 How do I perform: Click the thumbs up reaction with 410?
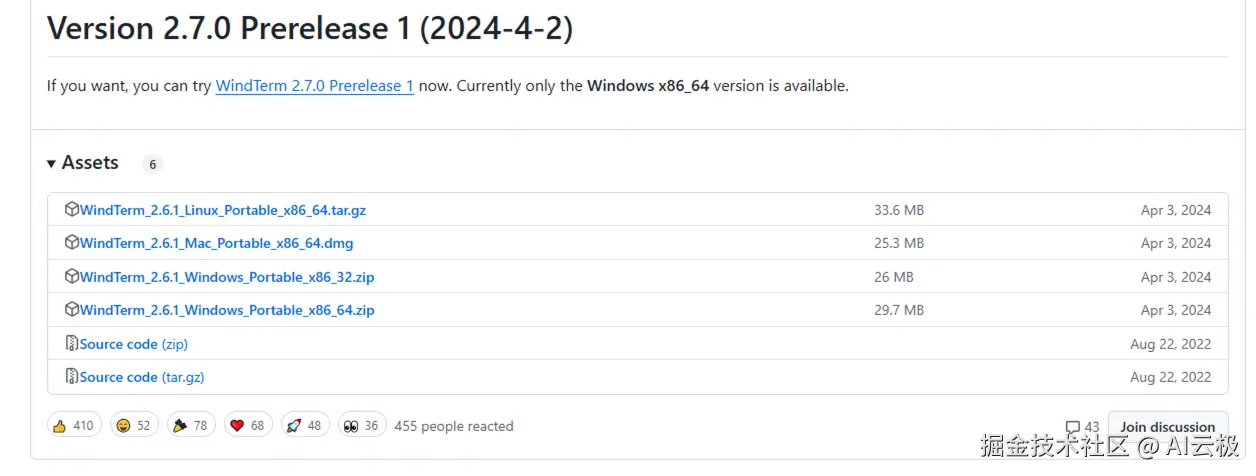(73, 426)
